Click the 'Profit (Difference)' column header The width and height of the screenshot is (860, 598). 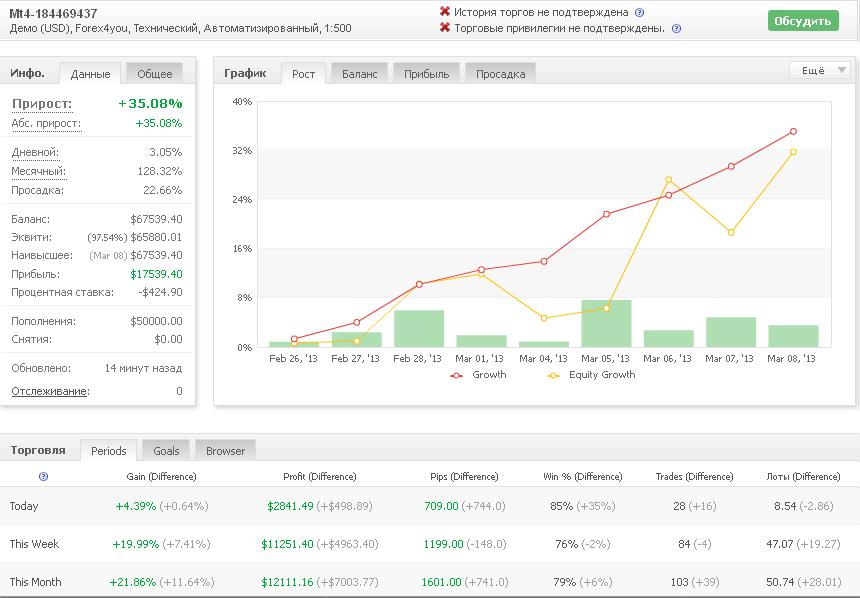(x=320, y=476)
